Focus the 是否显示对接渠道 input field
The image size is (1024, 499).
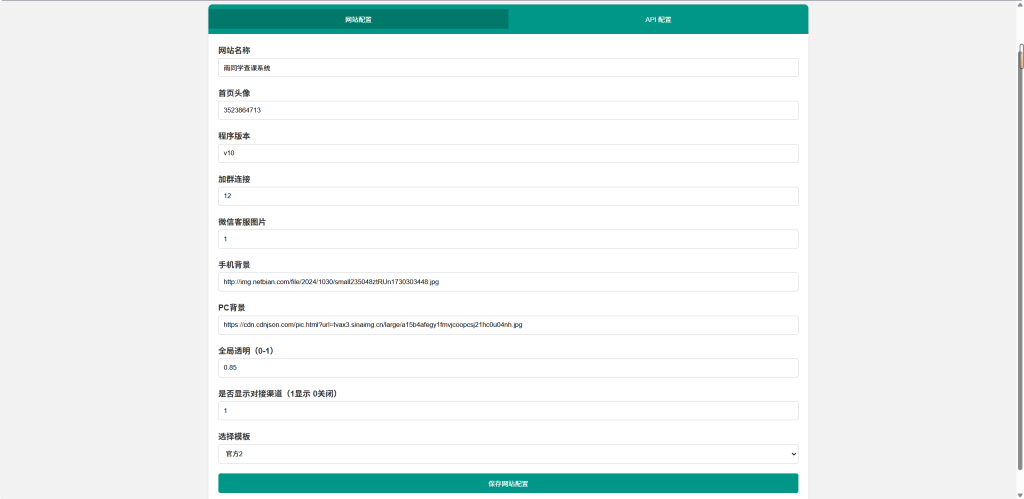(x=508, y=411)
